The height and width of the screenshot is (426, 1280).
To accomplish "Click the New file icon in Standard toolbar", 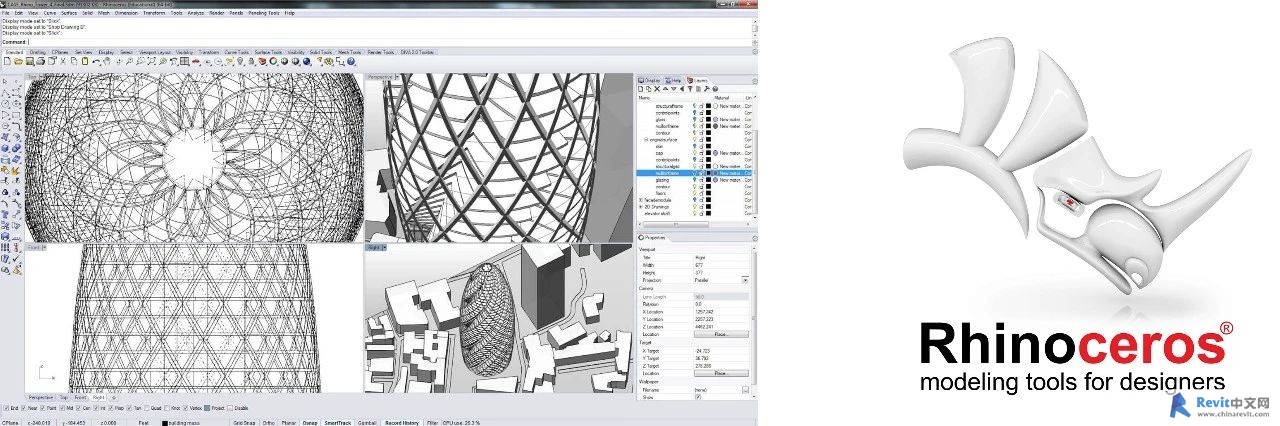I will pyautogui.click(x=7, y=61).
